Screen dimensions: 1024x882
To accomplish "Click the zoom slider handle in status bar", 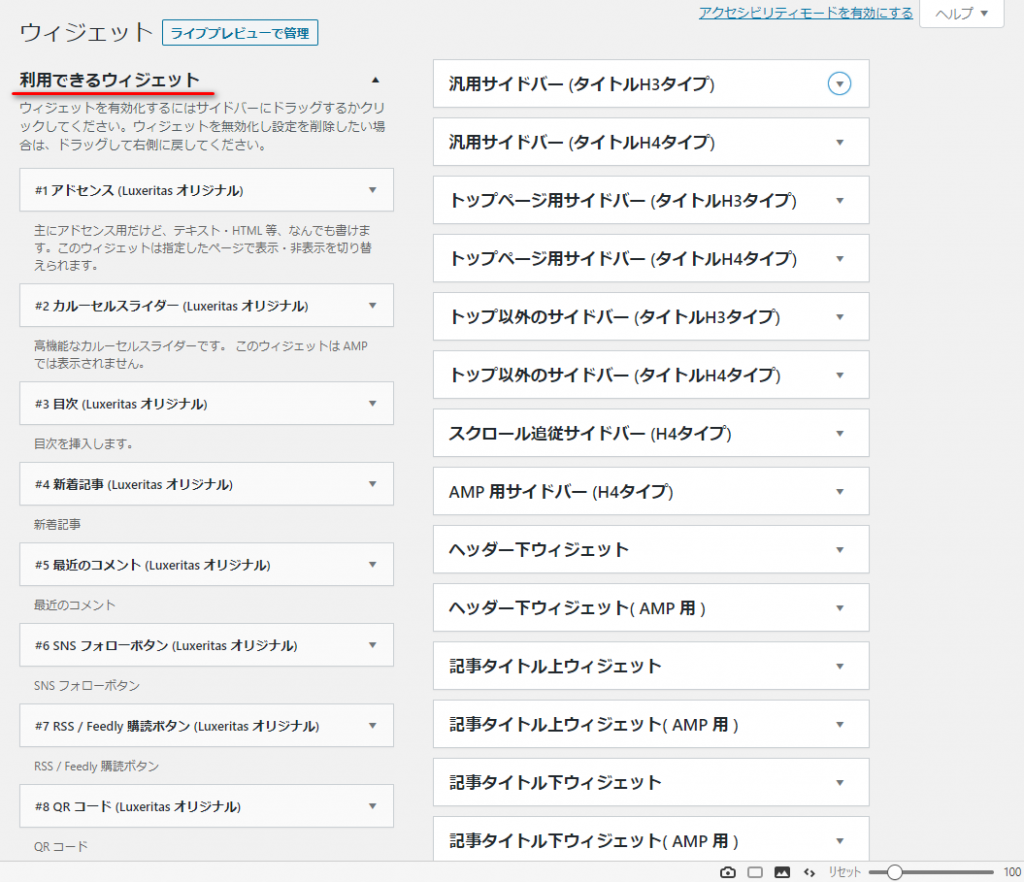I will pos(894,872).
